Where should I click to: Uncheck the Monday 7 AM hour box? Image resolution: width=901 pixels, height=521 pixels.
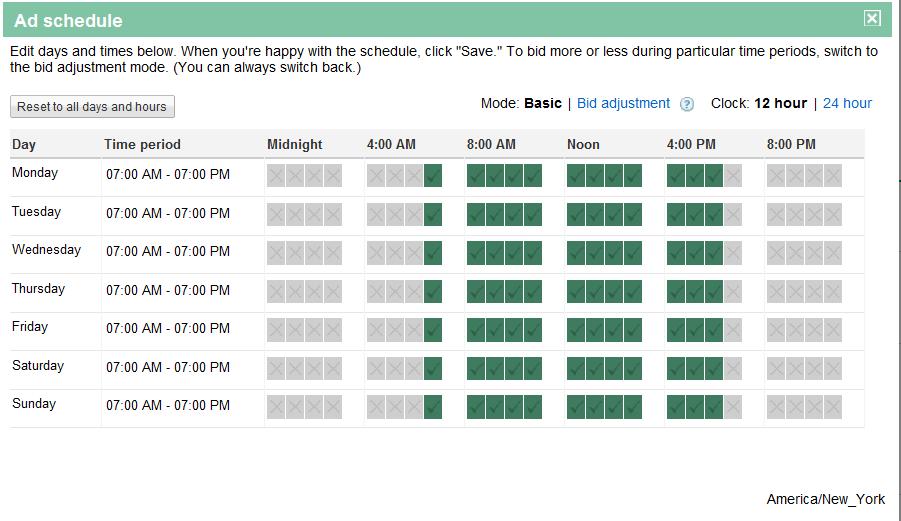433,175
